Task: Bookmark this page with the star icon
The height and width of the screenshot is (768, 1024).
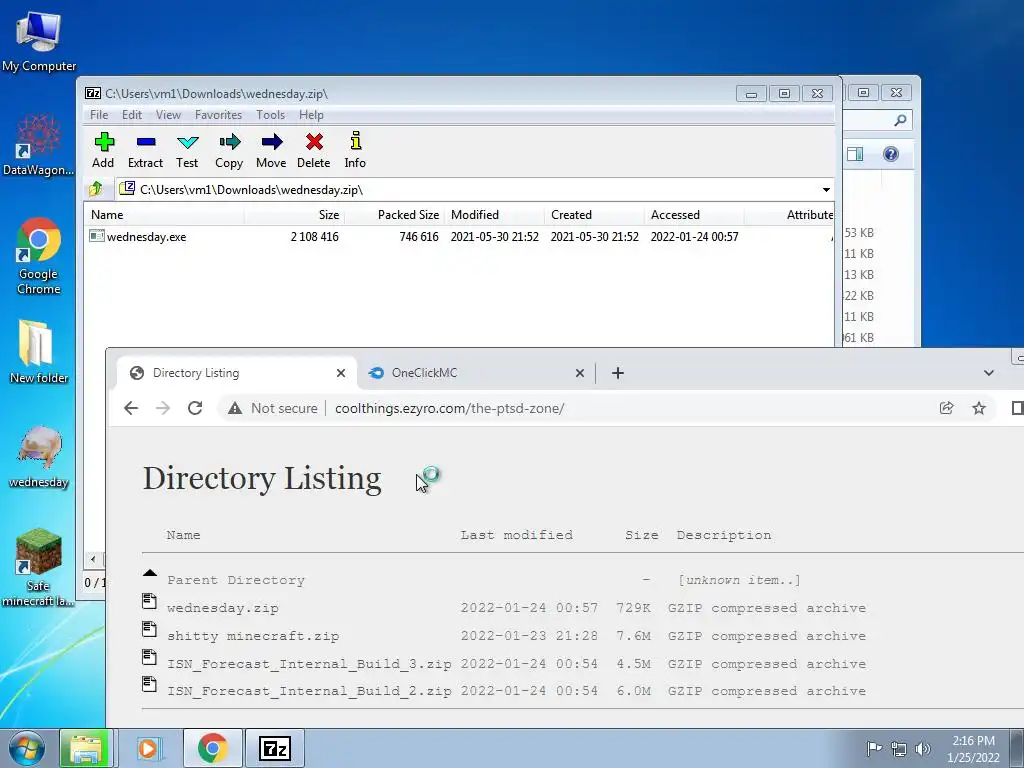Action: (x=979, y=408)
